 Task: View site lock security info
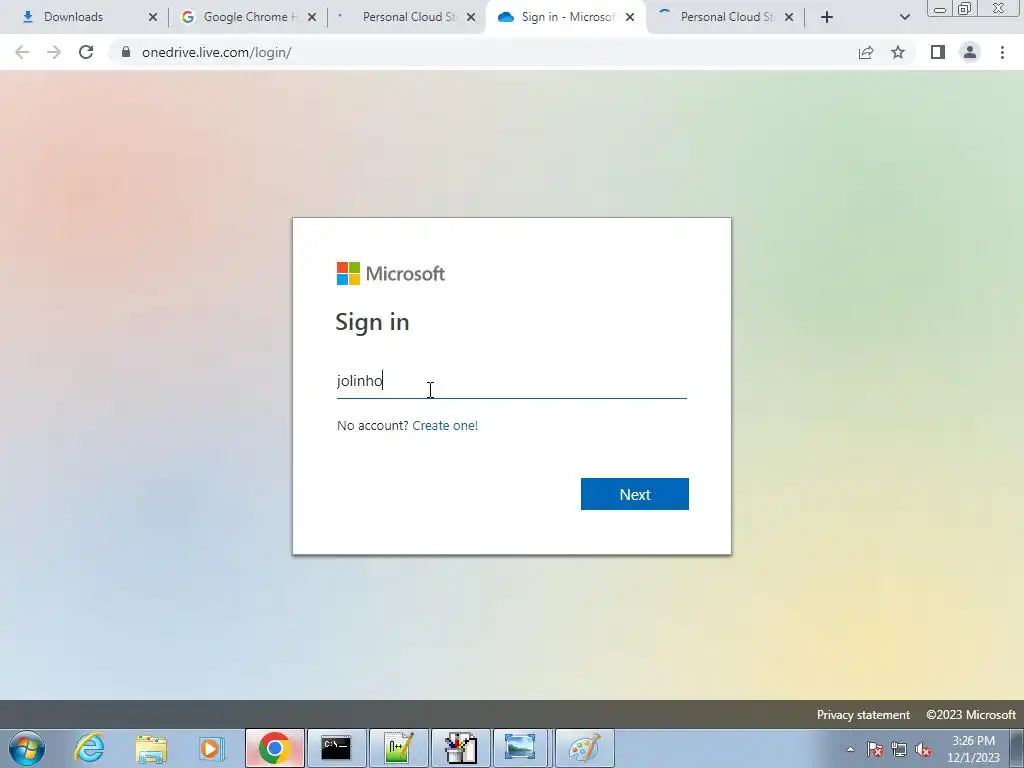[126, 52]
